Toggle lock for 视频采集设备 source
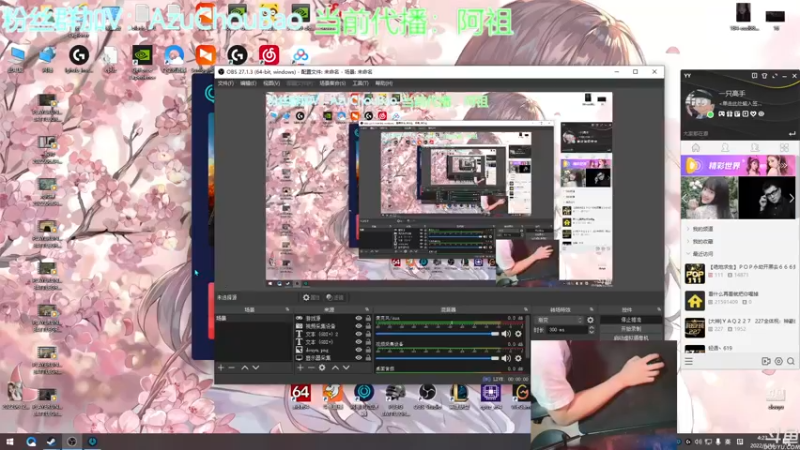This screenshot has width=800, height=450. (x=368, y=326)
